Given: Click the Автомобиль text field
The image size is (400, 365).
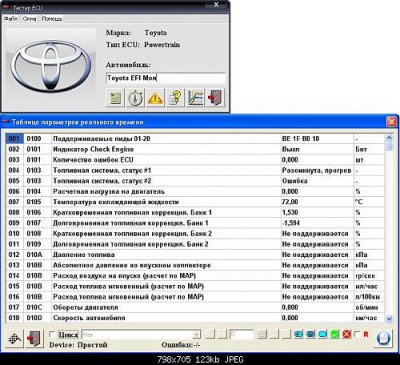Looking at the screenshot, I should coord(166,78).
